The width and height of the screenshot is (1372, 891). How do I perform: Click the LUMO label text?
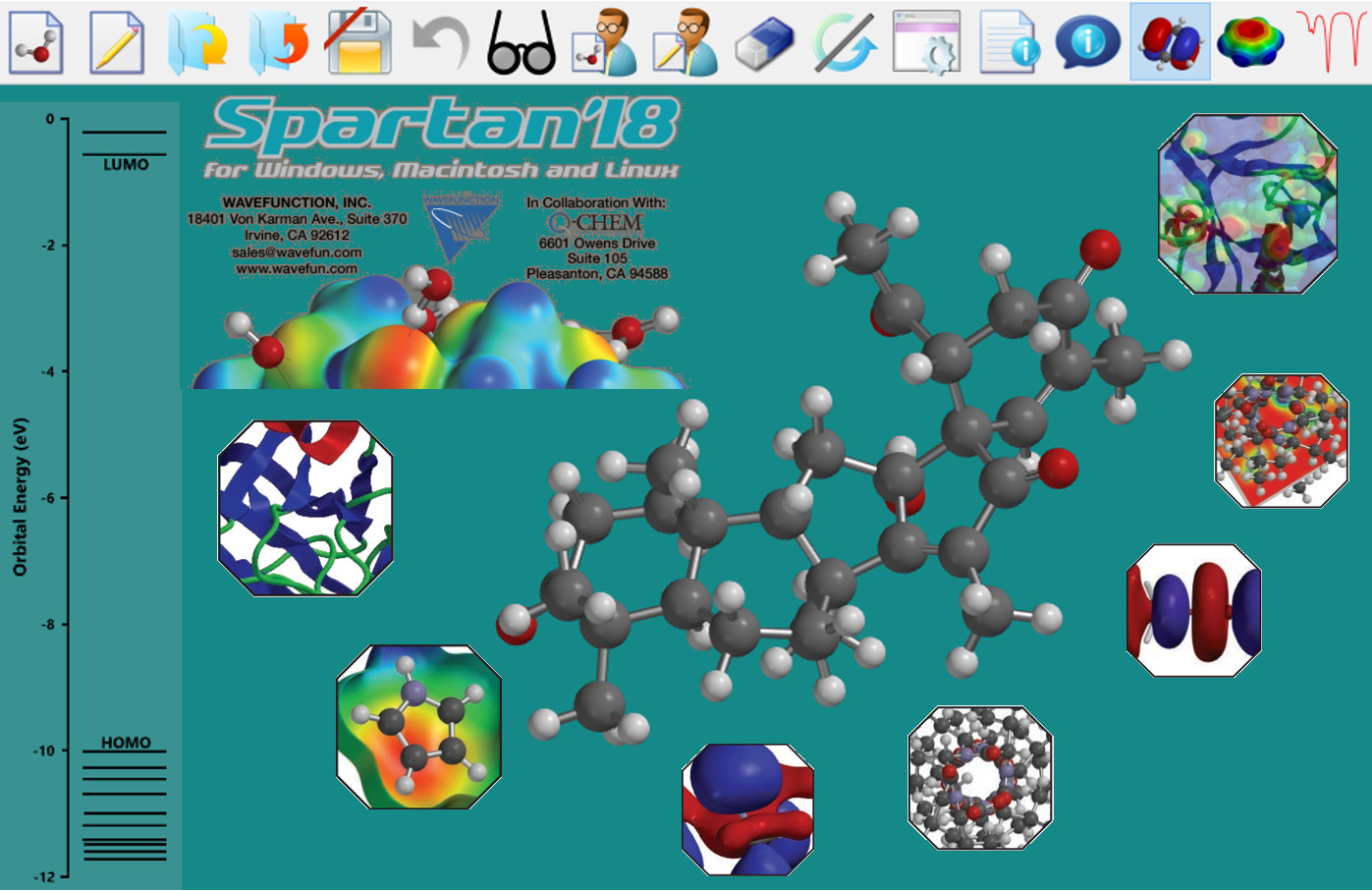(x=126, y=165)
